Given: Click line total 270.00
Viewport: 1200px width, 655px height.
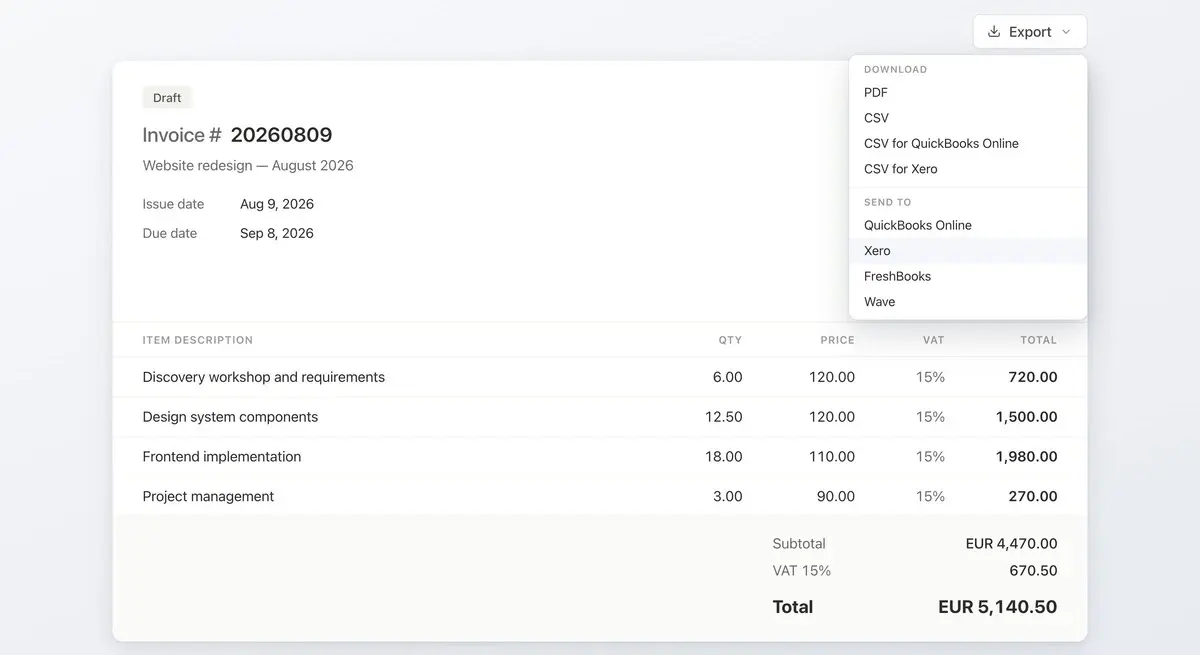Looking at the screenshot, I should tap(1033, 496).
